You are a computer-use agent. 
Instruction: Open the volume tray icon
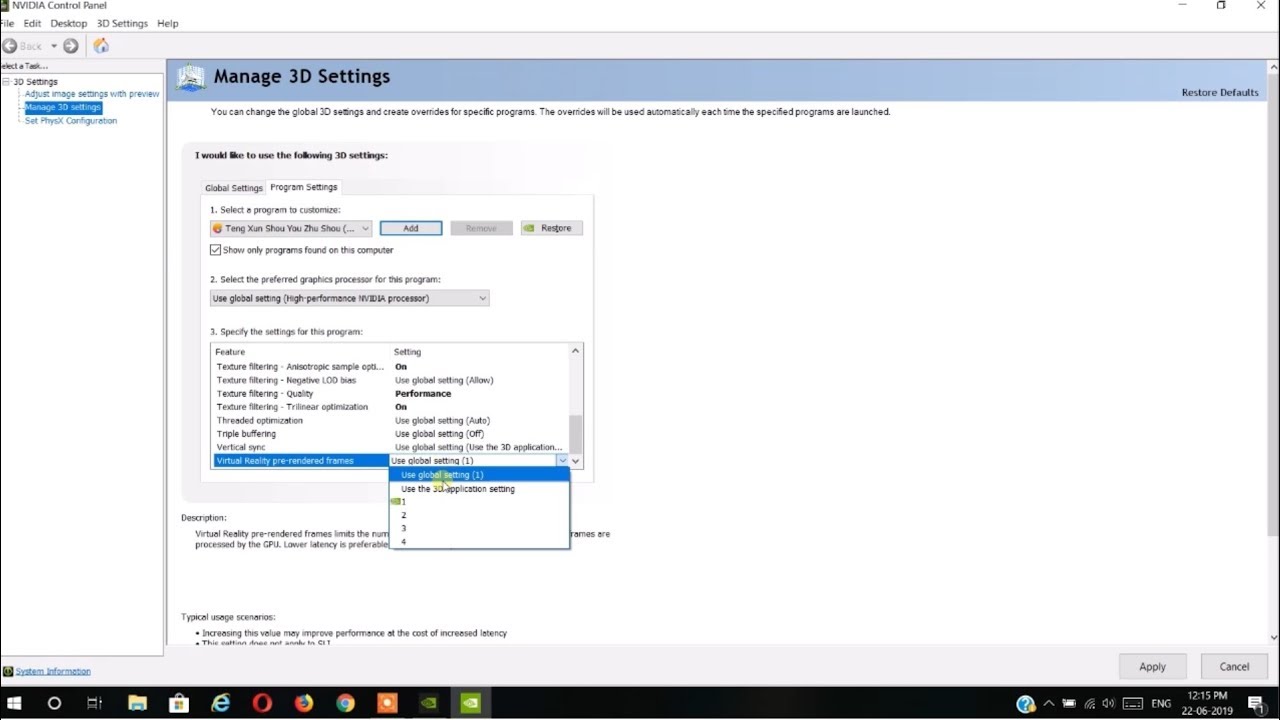tap(1110, 704)
